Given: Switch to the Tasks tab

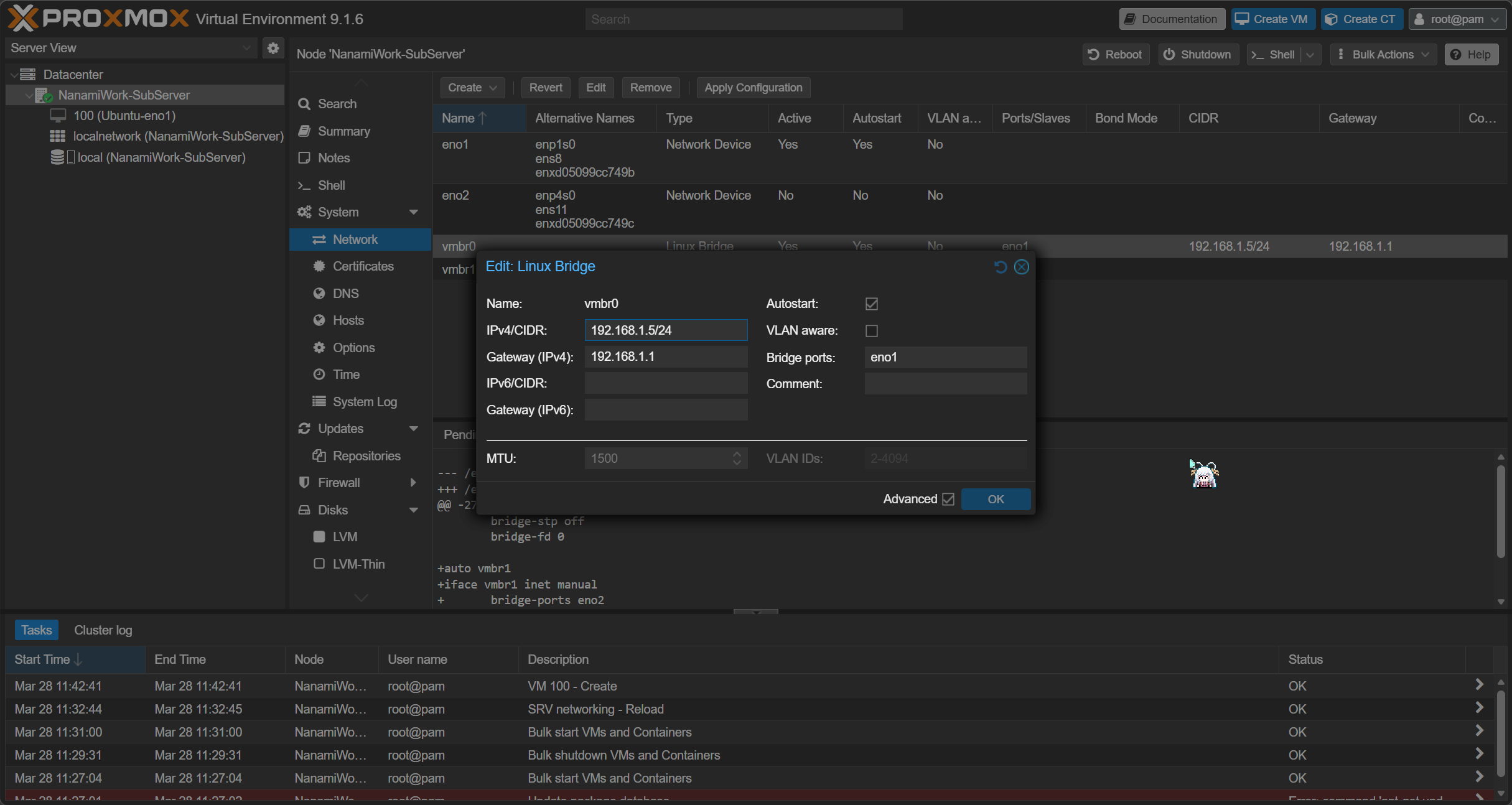Looking at the screenshot, I should (x=37, y=630).
